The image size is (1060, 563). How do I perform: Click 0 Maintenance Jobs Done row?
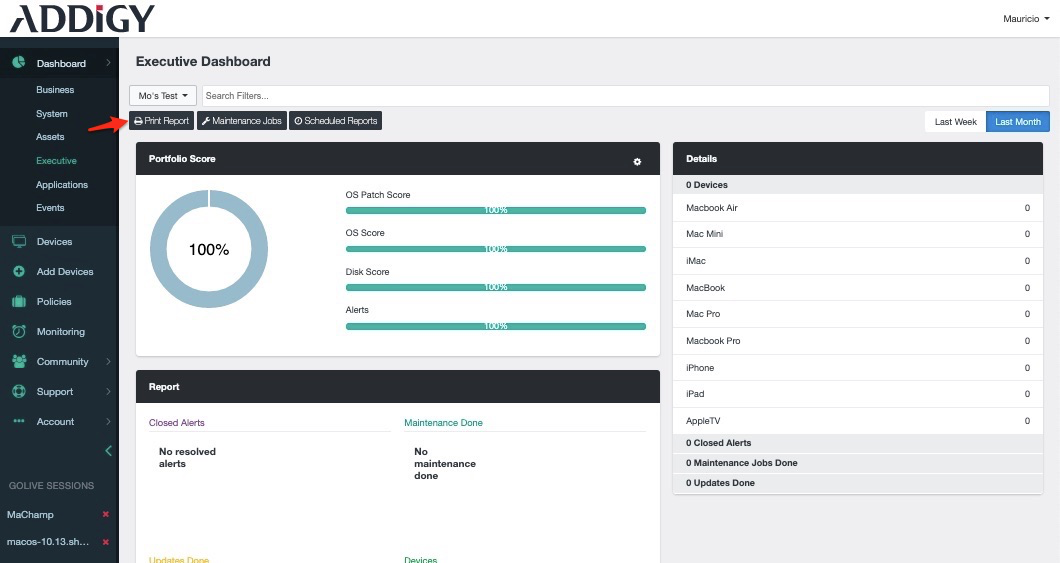click(x=857, y=463)
